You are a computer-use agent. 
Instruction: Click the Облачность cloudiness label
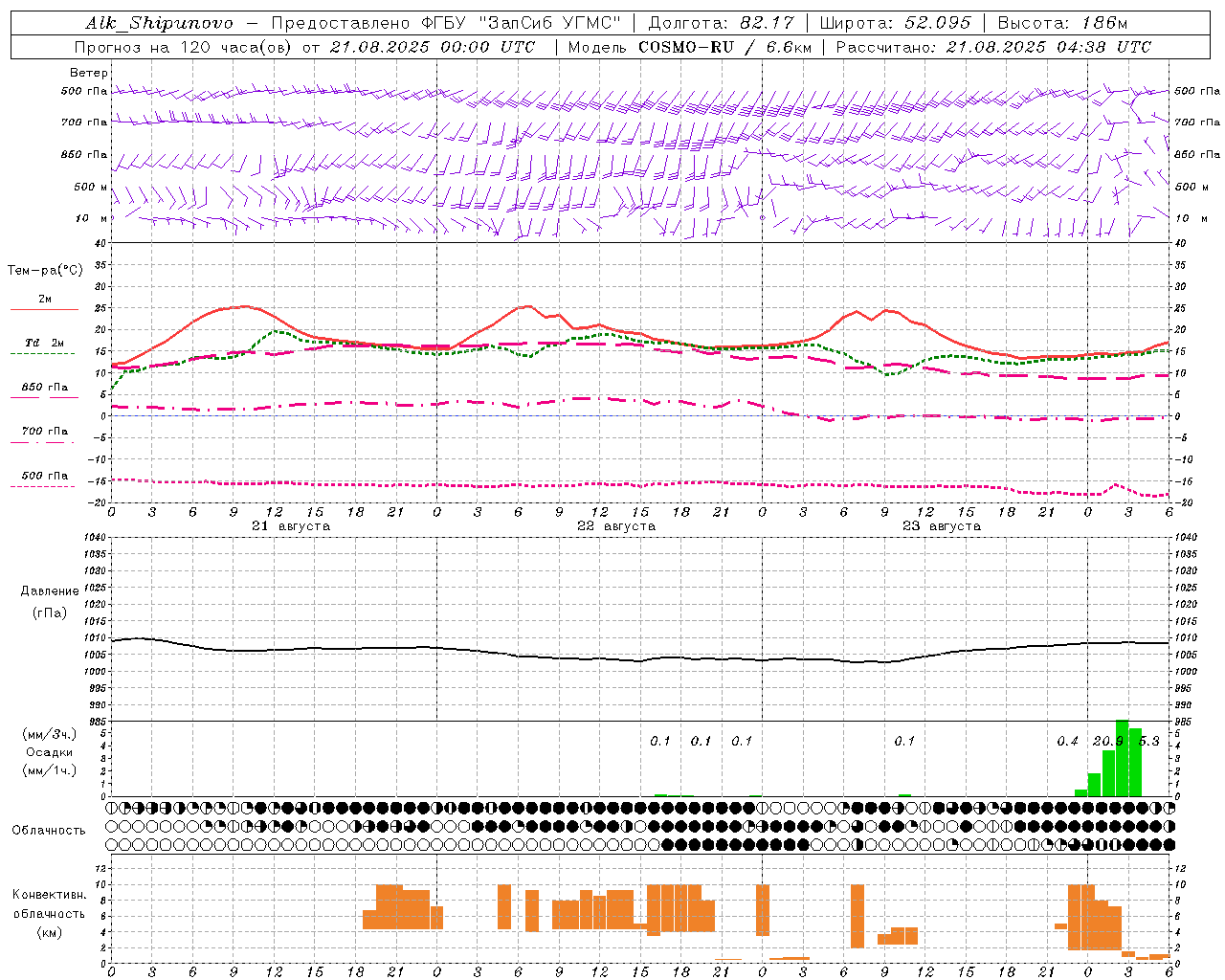point(49,831)
